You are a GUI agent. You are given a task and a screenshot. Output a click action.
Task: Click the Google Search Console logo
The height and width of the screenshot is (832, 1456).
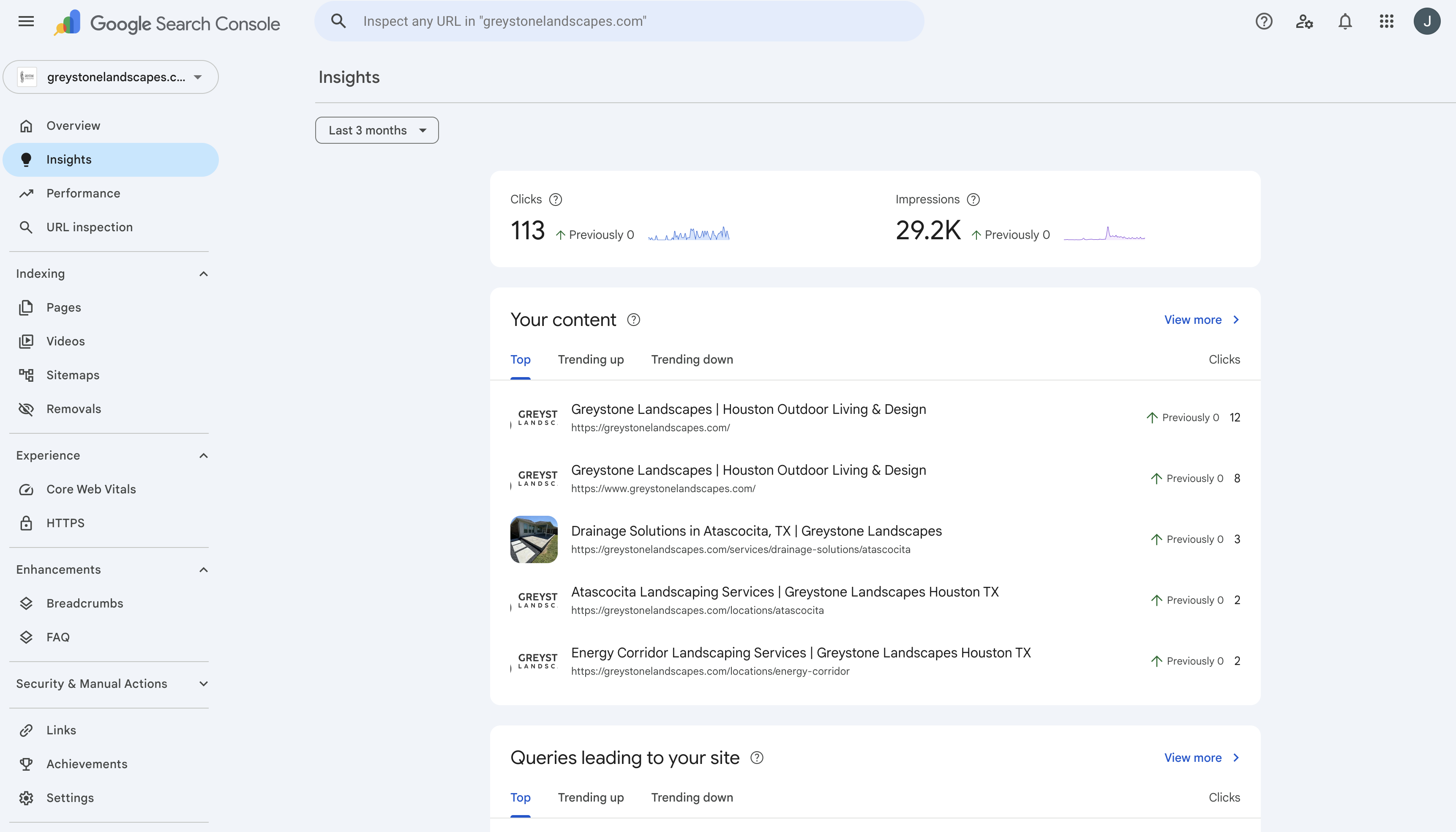click(x=167, y=23)
